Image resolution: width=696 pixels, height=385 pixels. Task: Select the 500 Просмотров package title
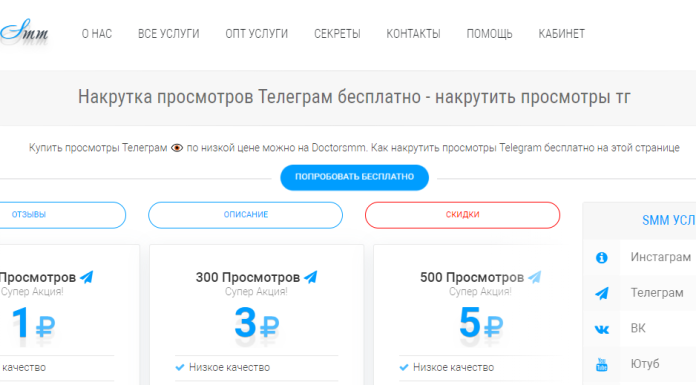coord(472,277)
